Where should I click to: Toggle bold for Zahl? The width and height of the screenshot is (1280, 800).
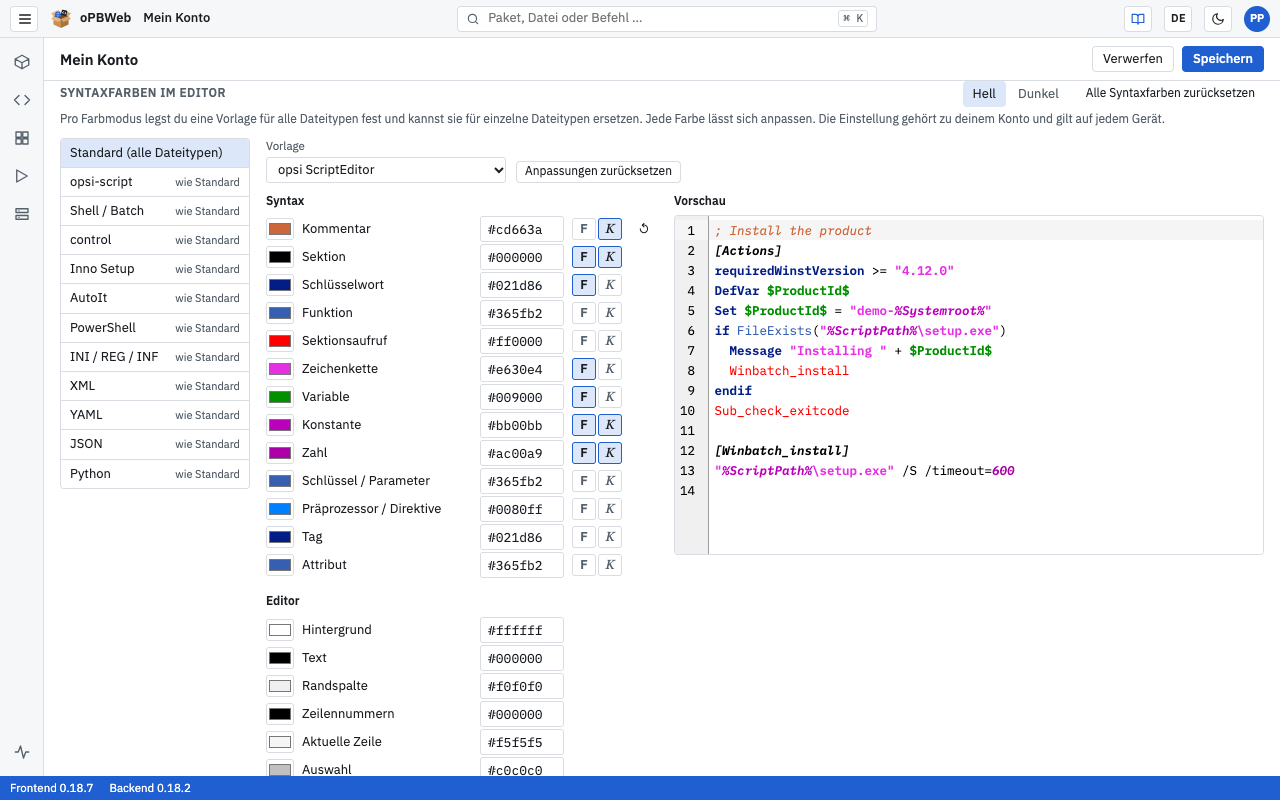click(x=583, y=453)
